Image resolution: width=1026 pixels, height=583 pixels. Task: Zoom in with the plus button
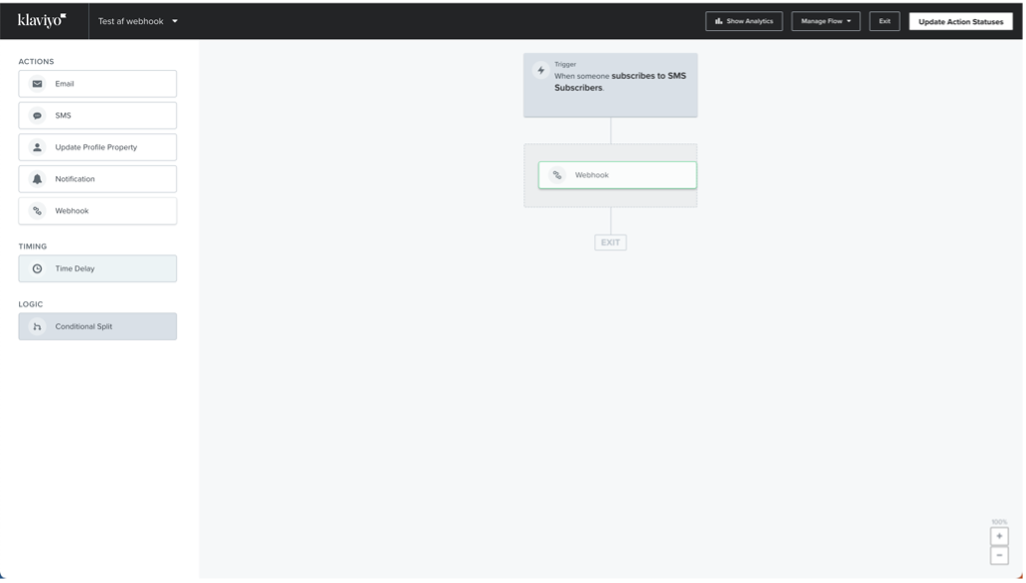coord(999,537)
